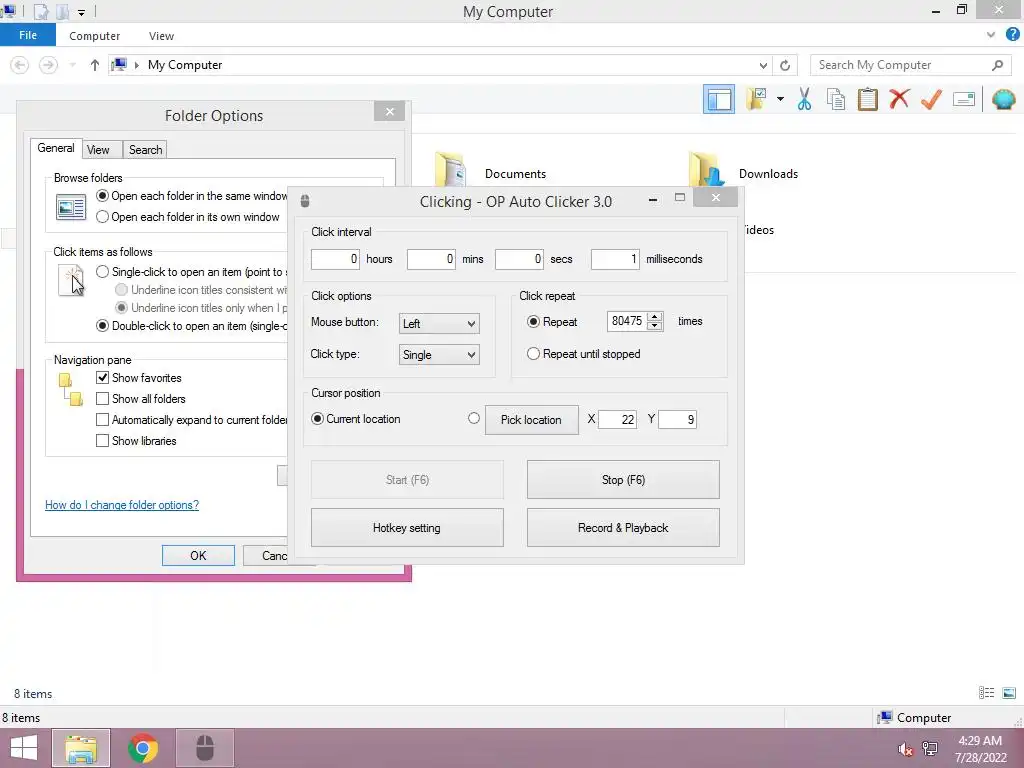This screenshot has width=1024, height=768.
Task: Select Current location cursor option
Action: pos(317,419)
